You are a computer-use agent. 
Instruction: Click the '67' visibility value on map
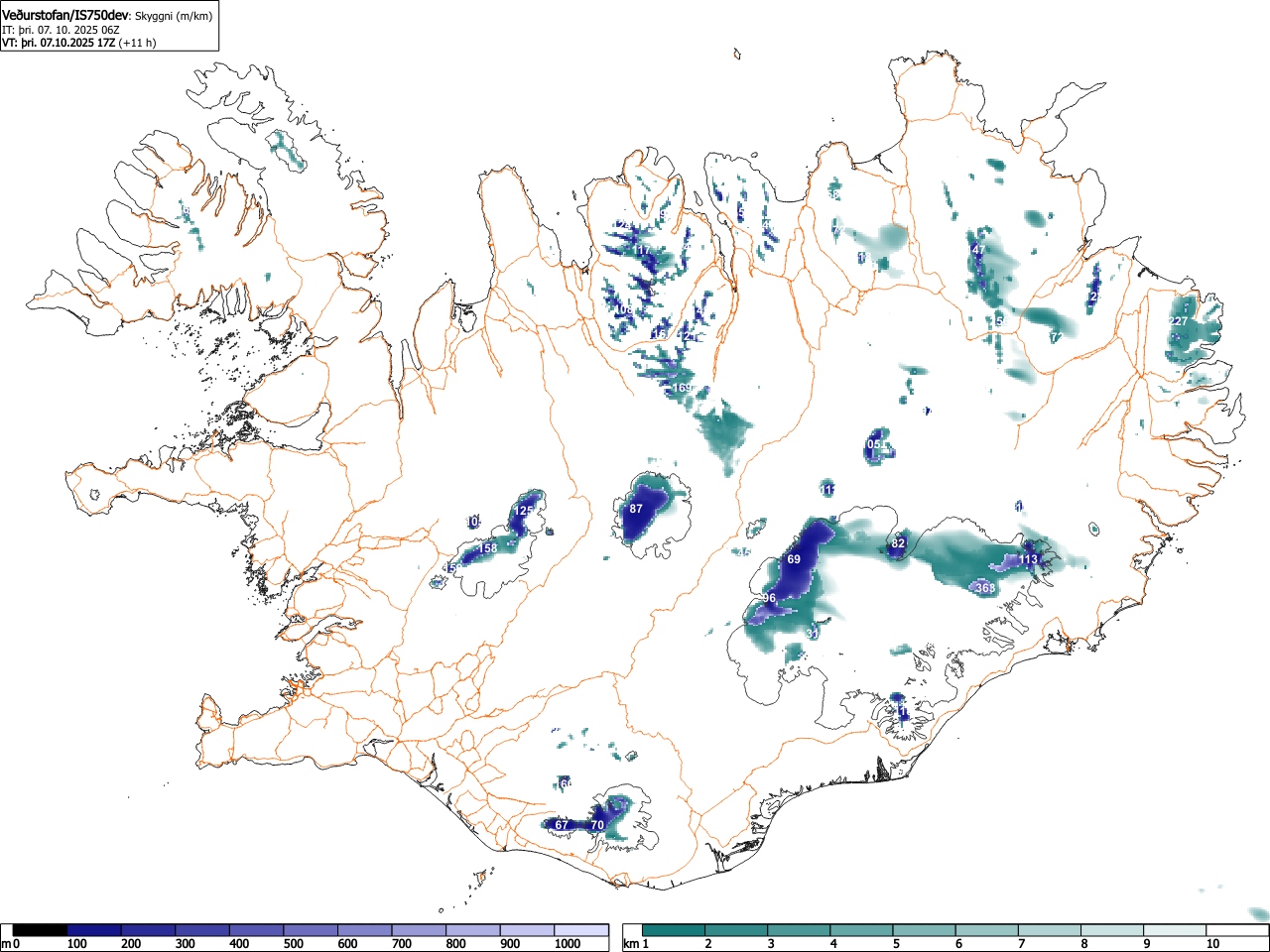[x=562, y=825]
